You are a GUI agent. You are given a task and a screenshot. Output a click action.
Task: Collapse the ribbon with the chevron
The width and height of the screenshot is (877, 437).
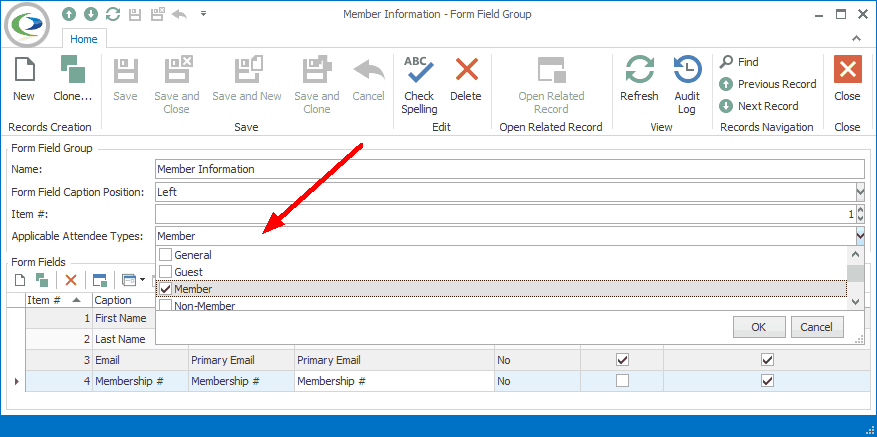(x=856, y=39)
